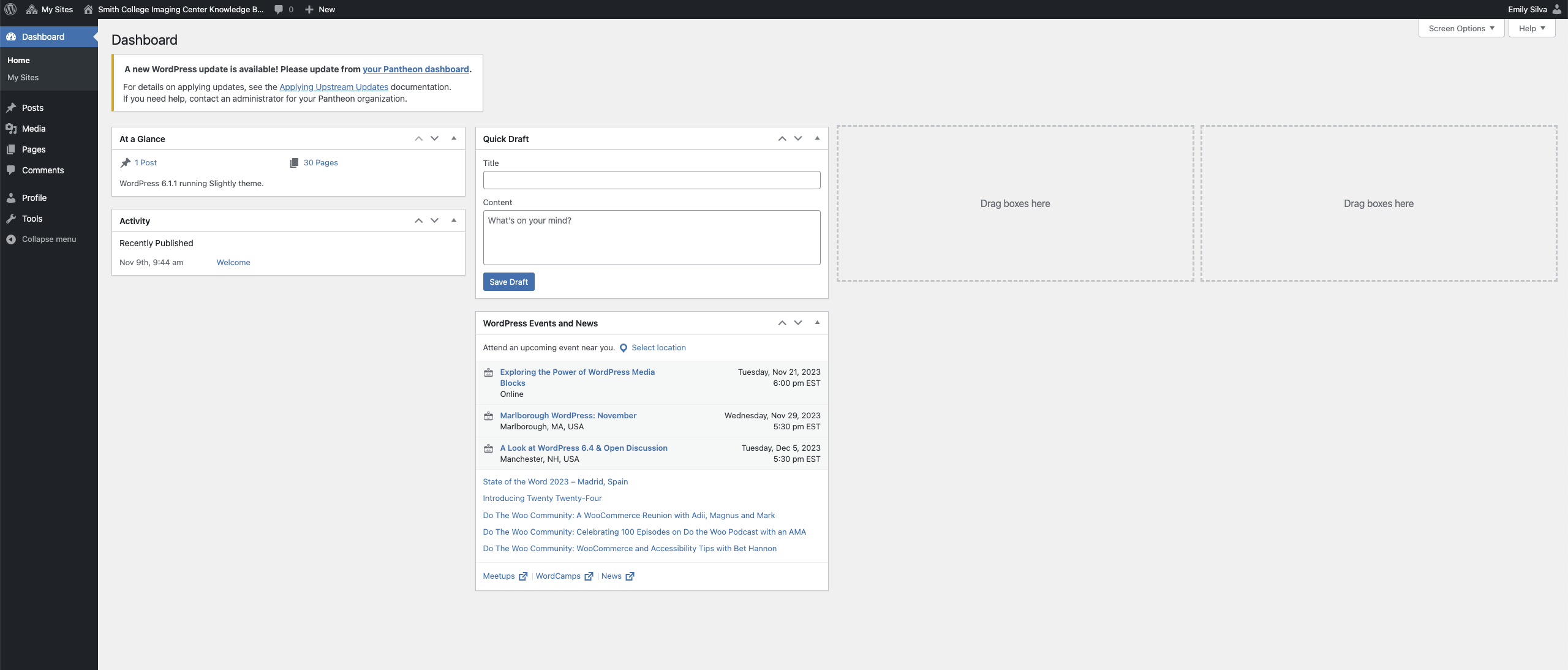Screen dimensions: 1568x670
Task: Open Exploring the Power of WordPress Media Blocks
Action: [577, 377]
